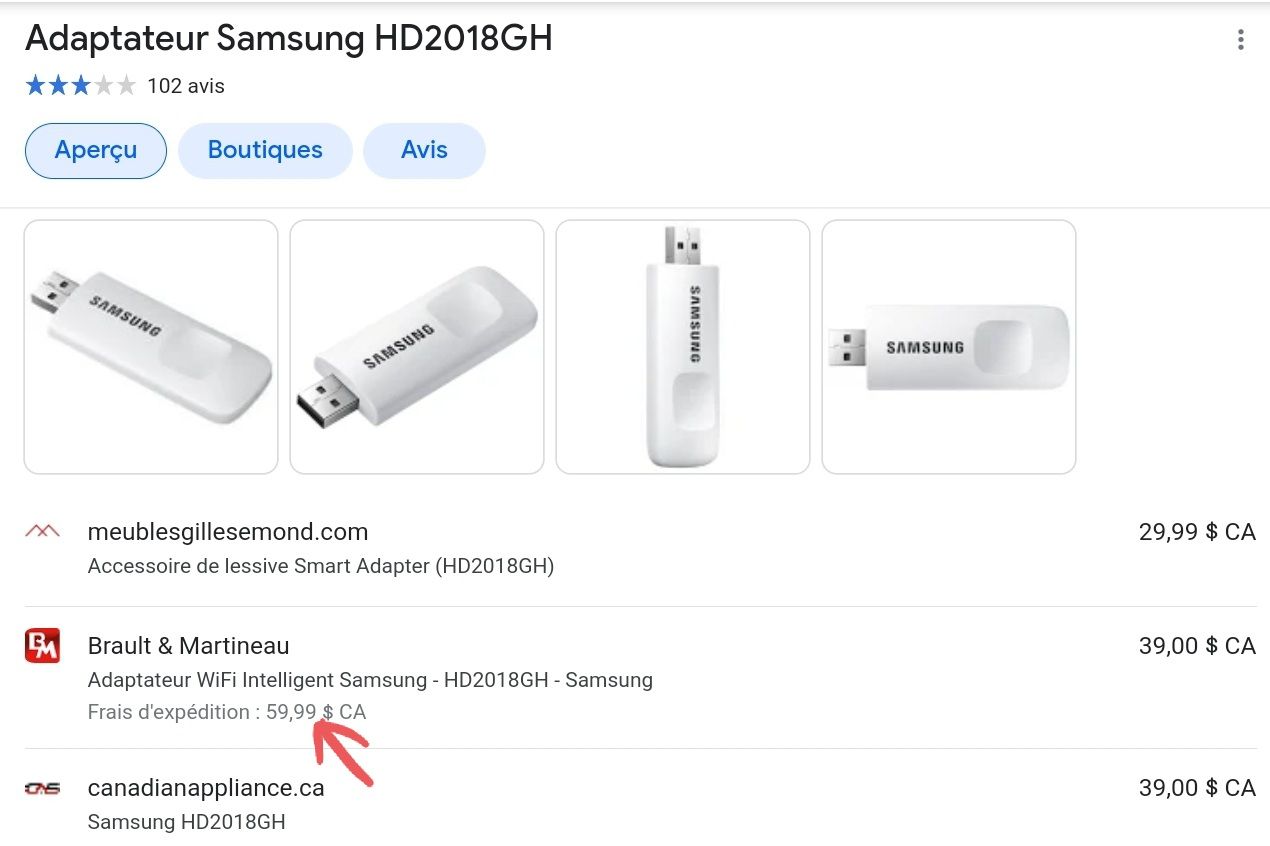The width and height of the screenshot is (1270, 846).
Task: Open the meublesgillesemond.com store listing
Action: tap(228, 532)
